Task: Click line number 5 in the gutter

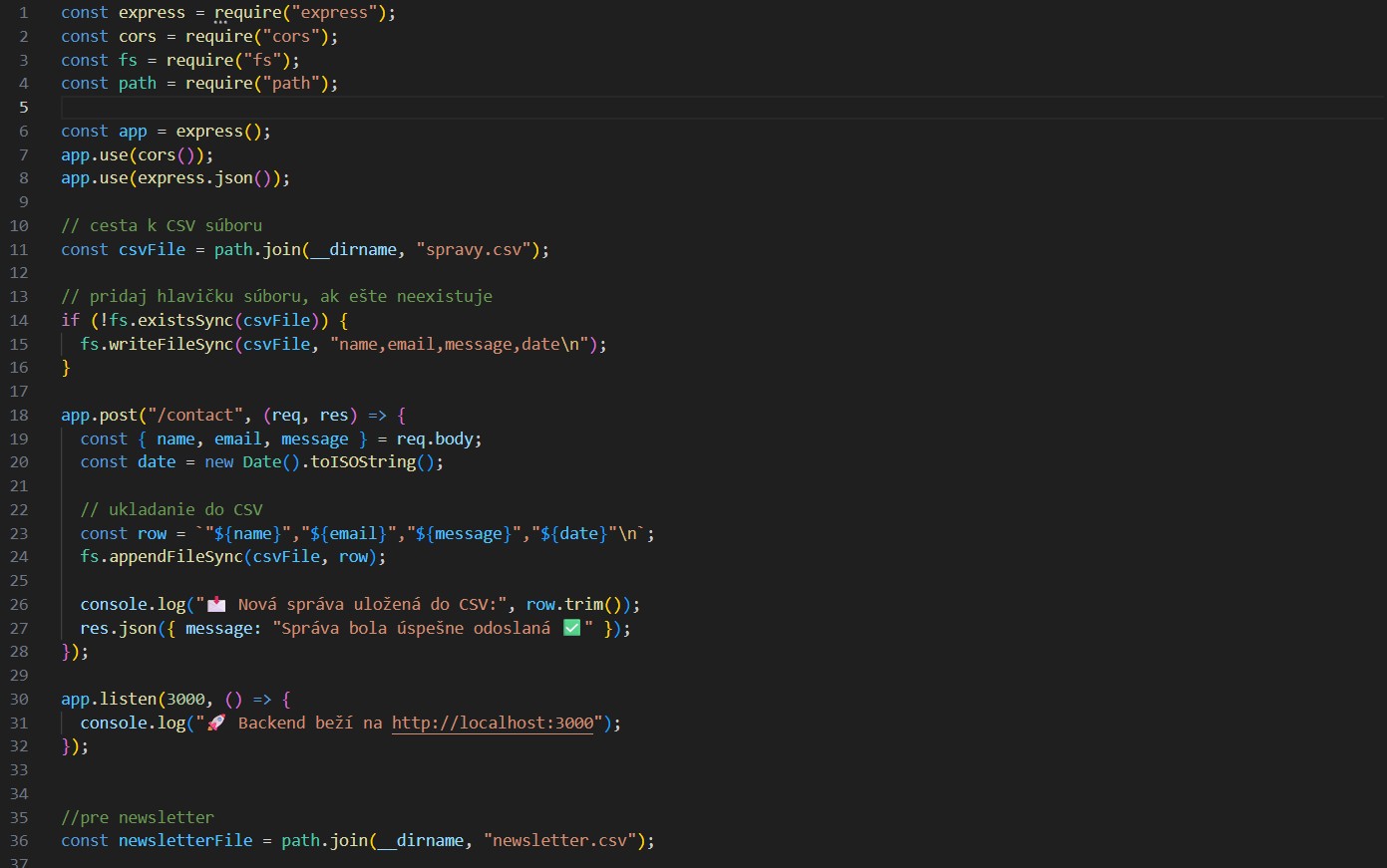Action: pyautogui.click(x=23, y=108)
